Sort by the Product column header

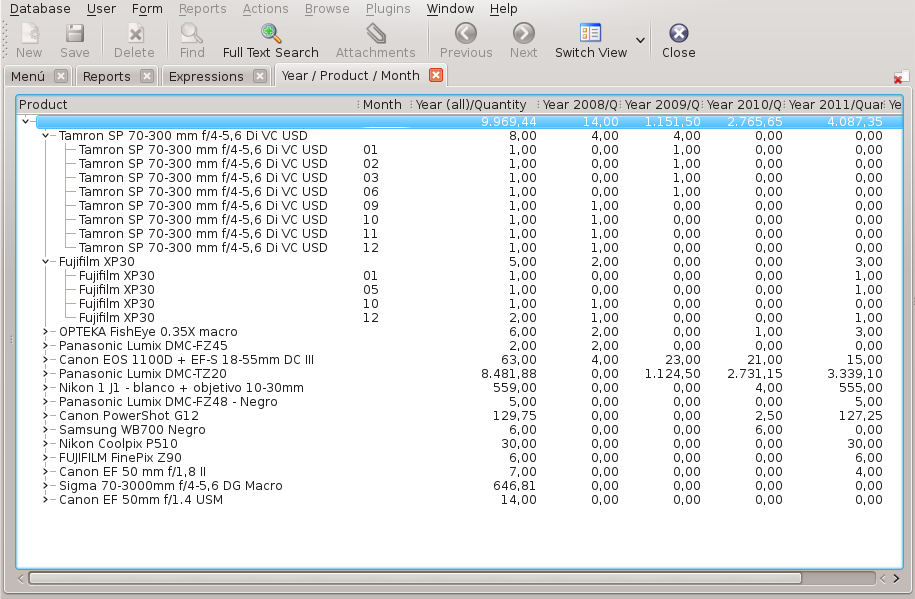point(187,105)
